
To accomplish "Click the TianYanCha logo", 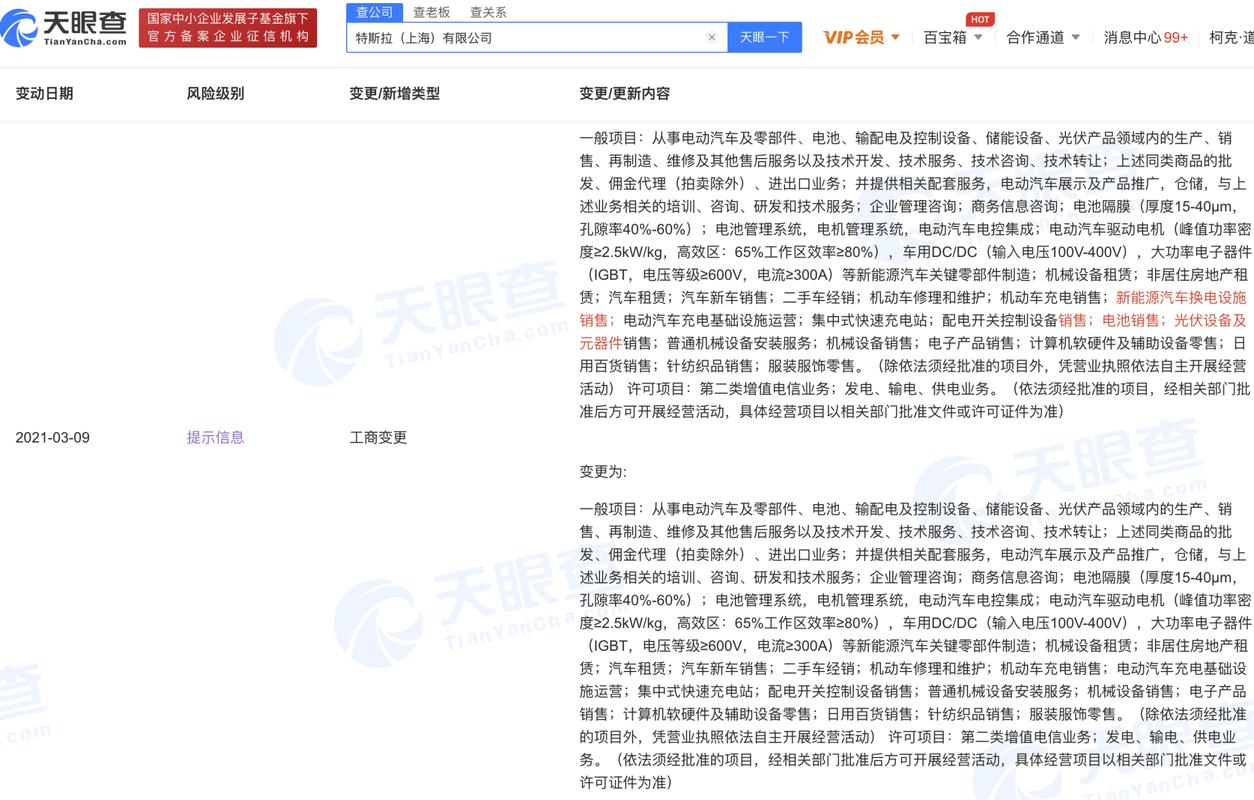I will [x=64, y=27].
